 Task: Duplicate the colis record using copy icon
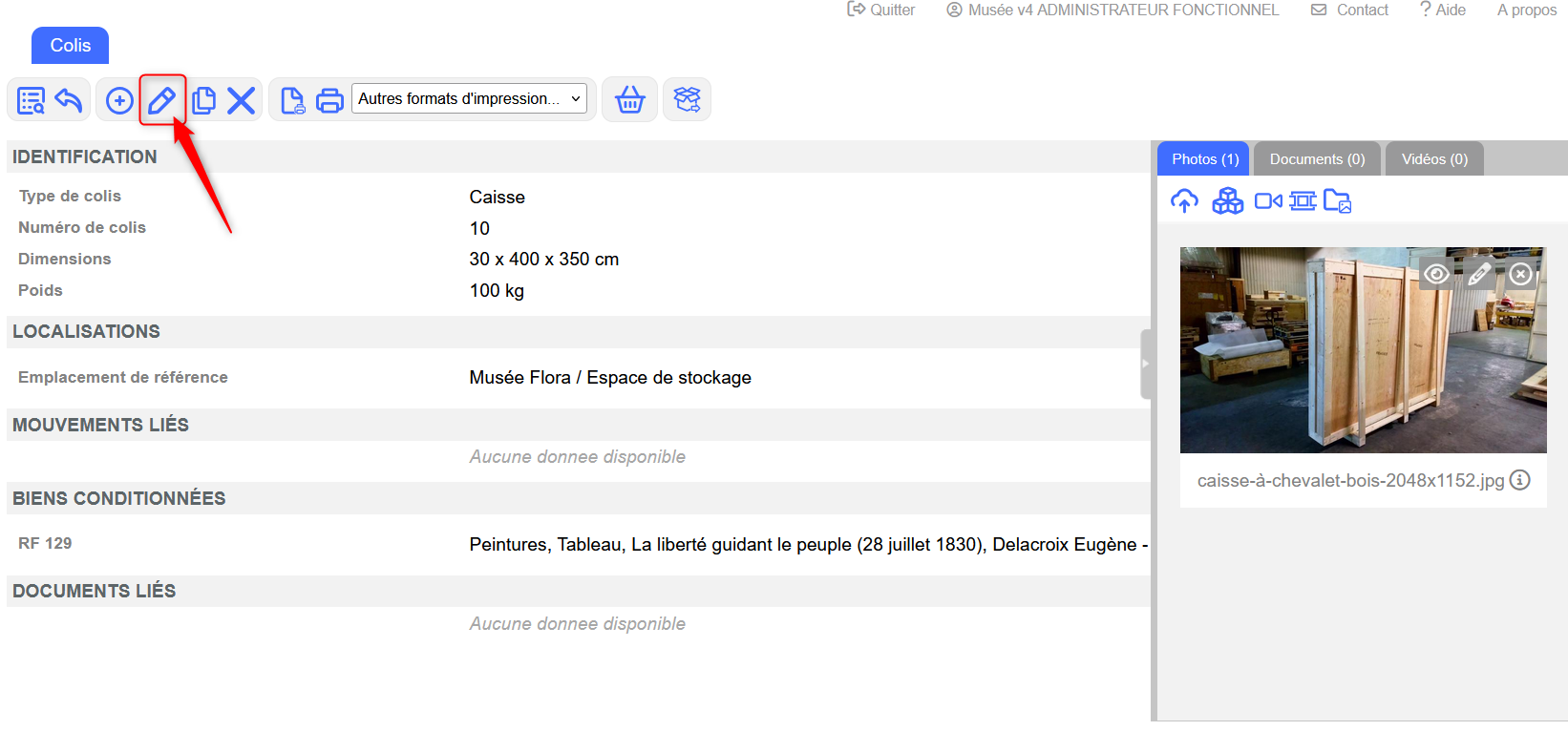[x=202, y=100]
